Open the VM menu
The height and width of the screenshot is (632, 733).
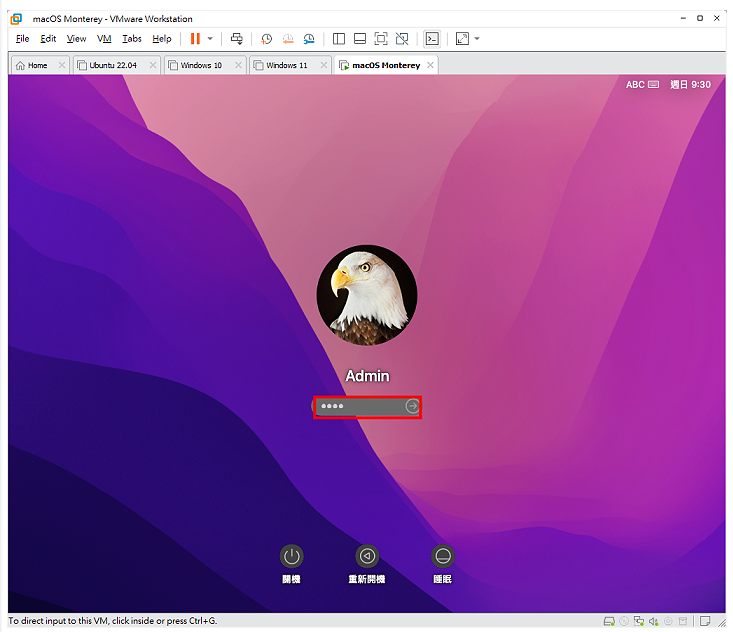104,39
